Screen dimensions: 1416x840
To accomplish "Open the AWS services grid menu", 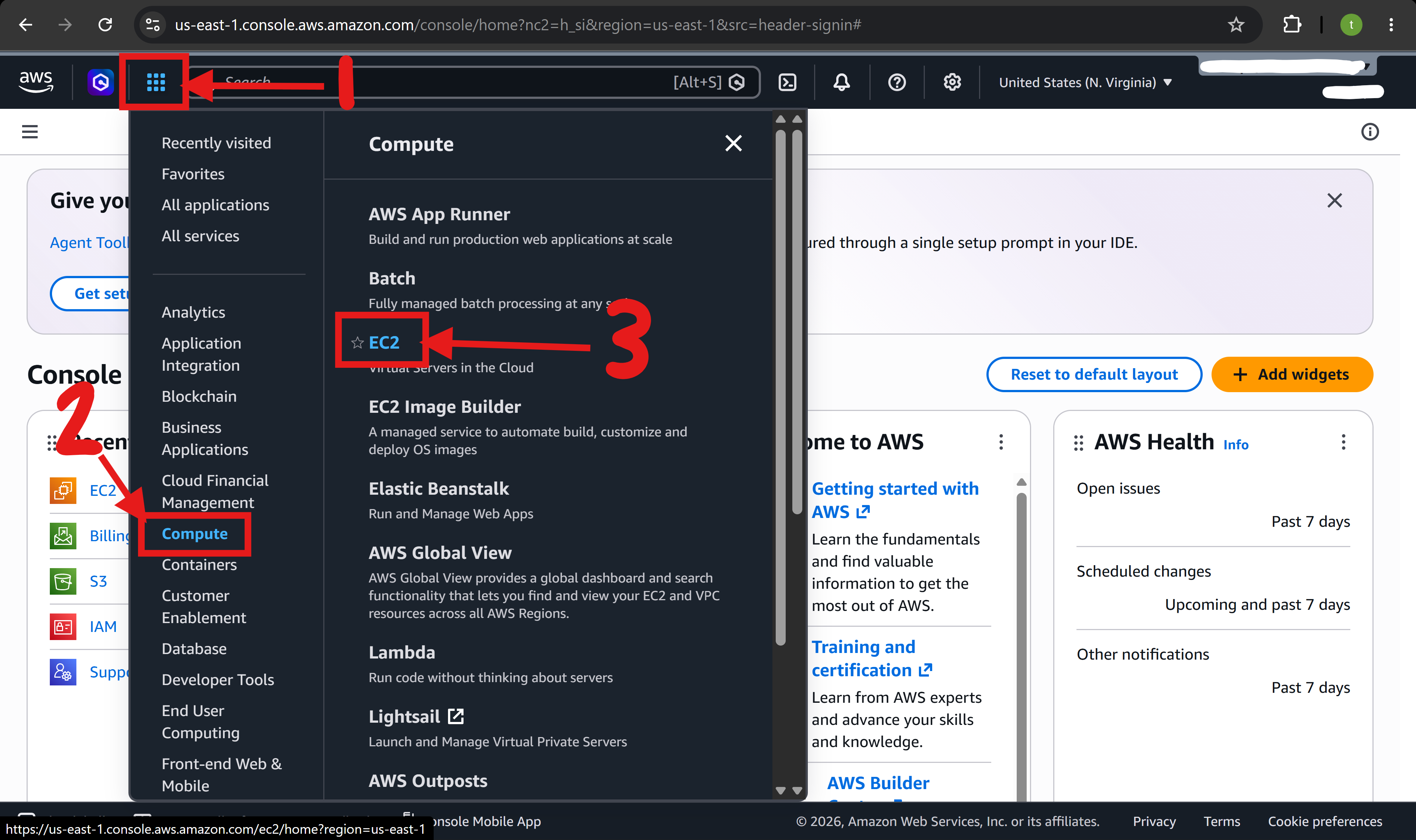I will coord(156,83).
